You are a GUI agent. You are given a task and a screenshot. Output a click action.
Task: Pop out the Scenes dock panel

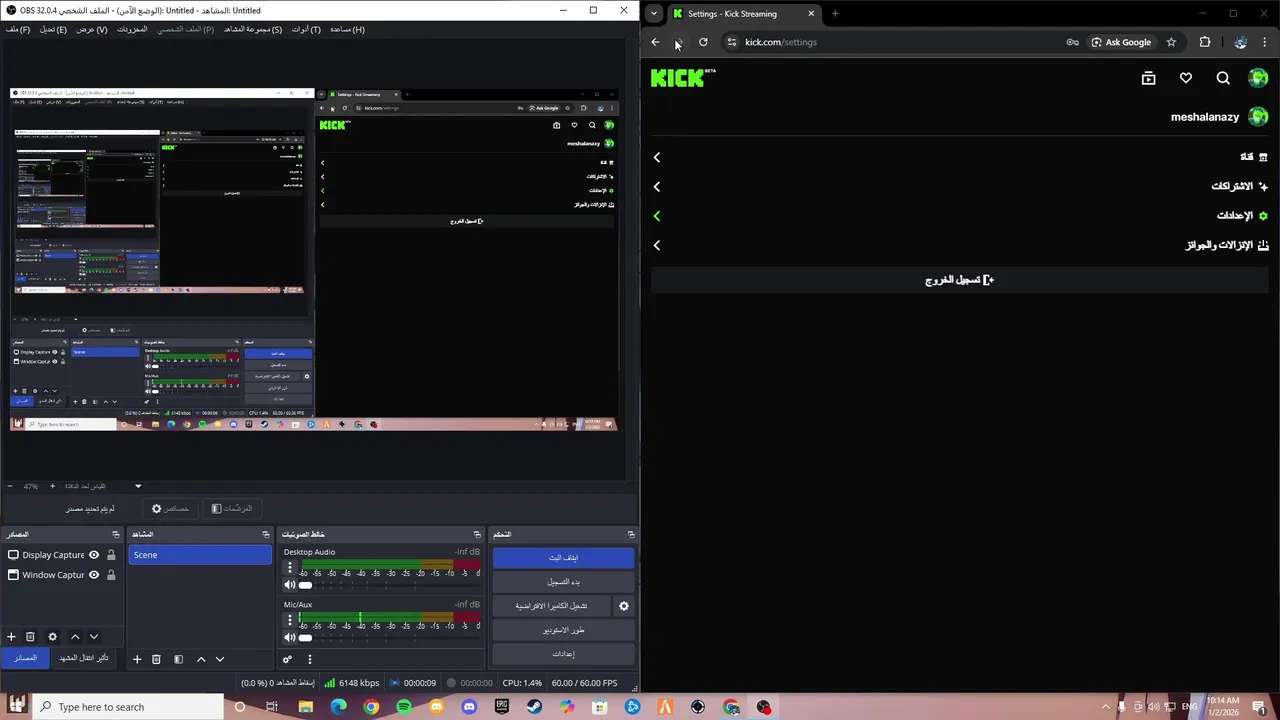click(x=265, y=534)
